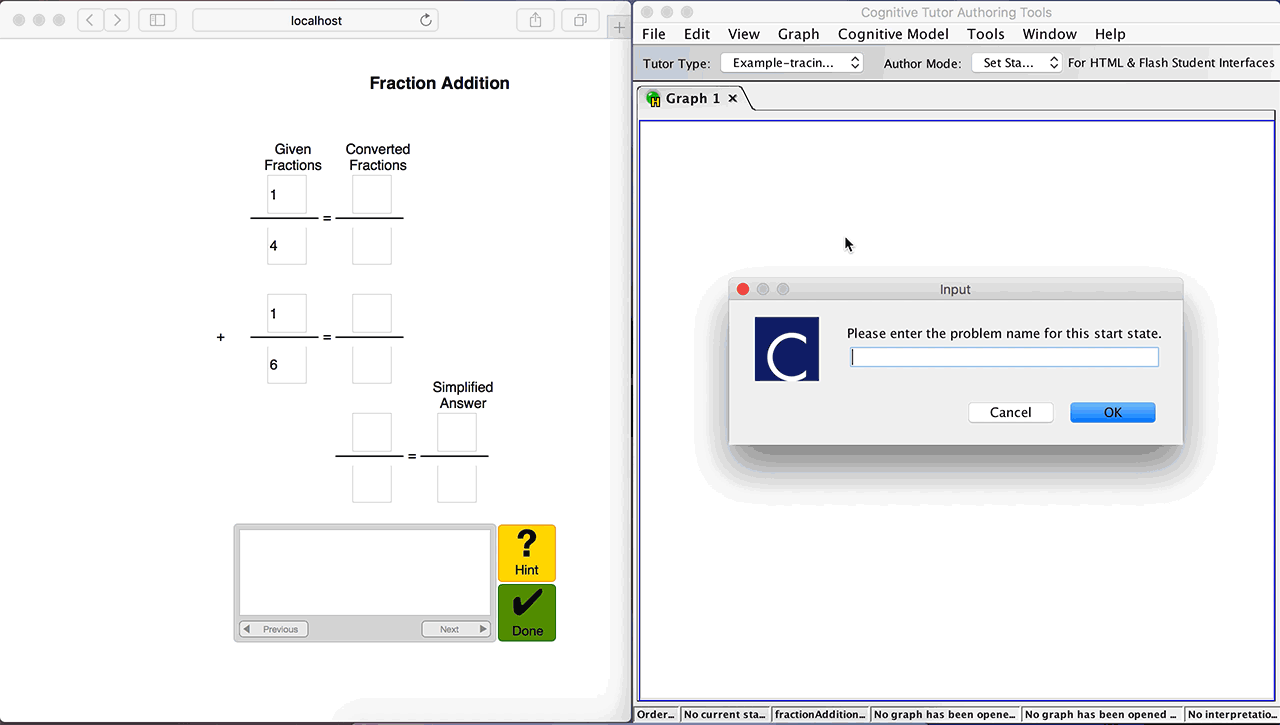Click the sidebar toggle icon in Safari

tap(157, 19)
